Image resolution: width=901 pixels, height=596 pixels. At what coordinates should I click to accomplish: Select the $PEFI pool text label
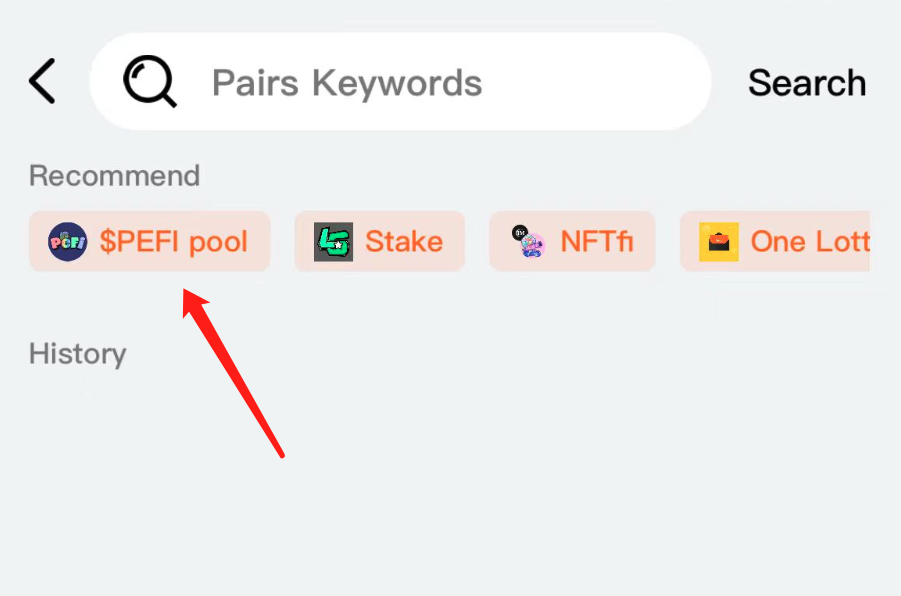(x=174, y=241)
